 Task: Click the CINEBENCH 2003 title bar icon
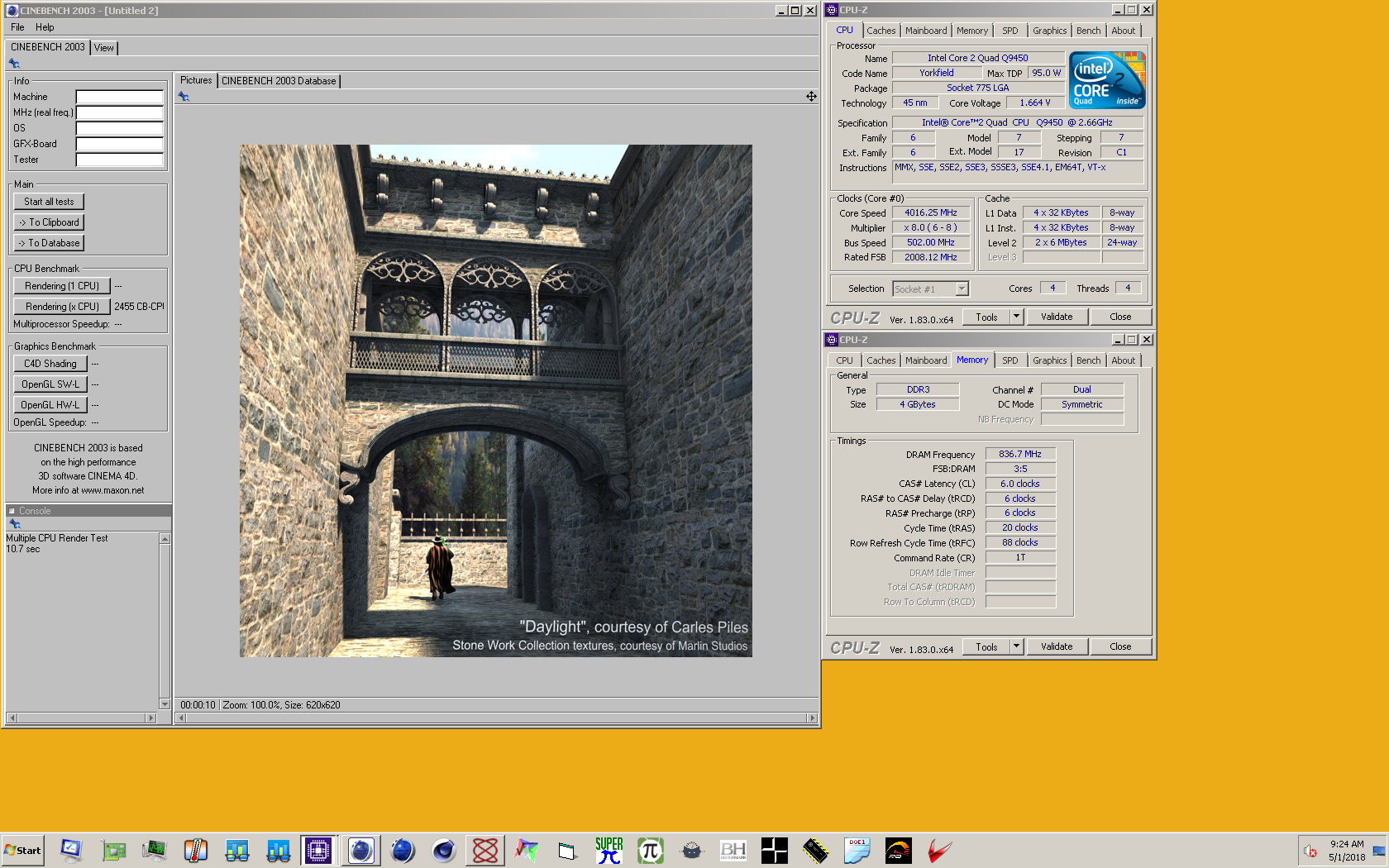click(x=12, y=10)
